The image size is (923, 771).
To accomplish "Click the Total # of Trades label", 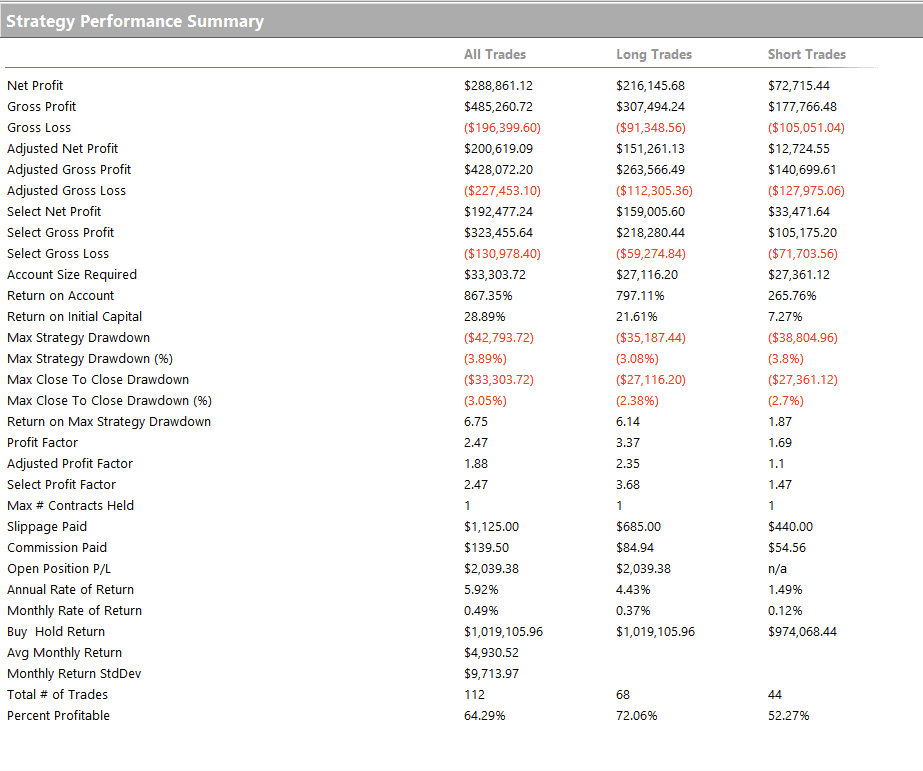I will 57,695.
